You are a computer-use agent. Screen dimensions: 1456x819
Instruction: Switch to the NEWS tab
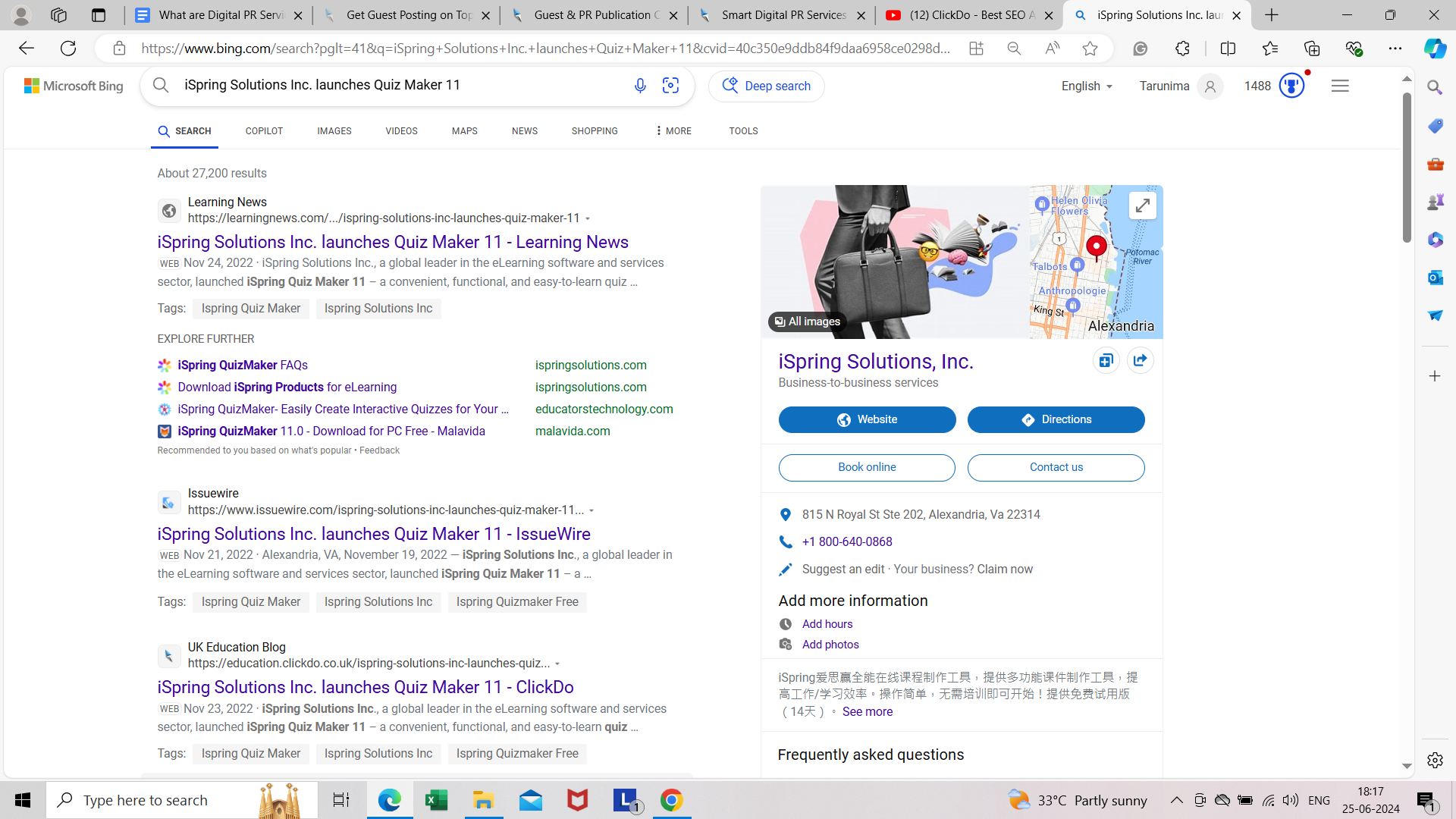click(525, 131)
